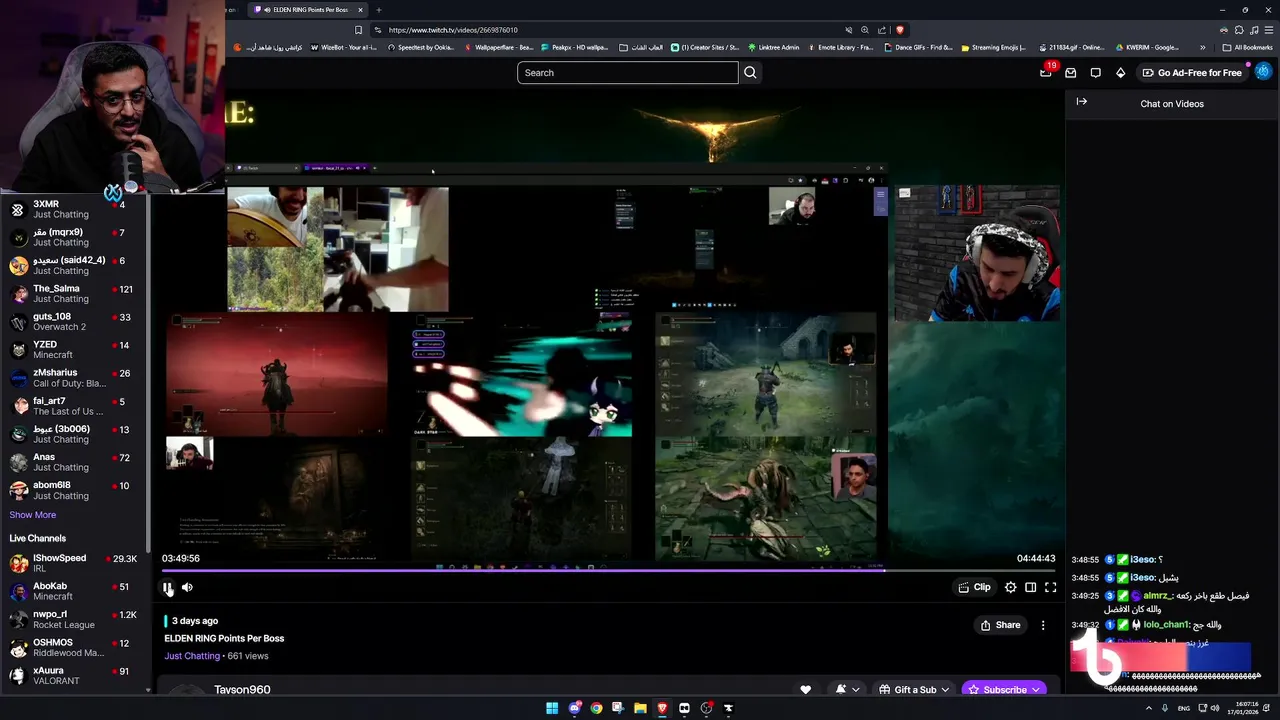Open the Brave Shields lion icon
This screenshot has width=1280, height=720.
click(900, 30)
